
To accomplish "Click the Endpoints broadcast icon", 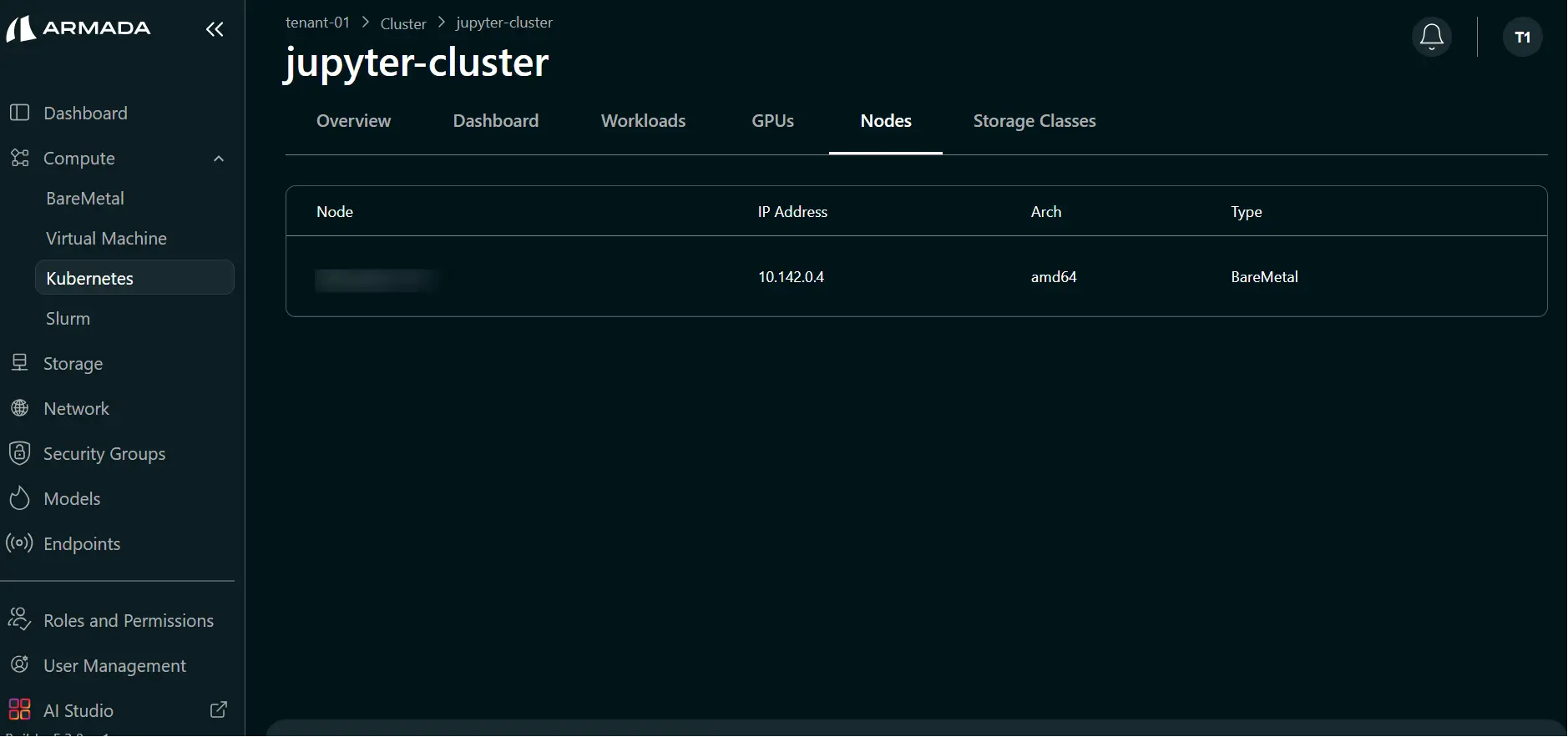I will tap(20, 543).
